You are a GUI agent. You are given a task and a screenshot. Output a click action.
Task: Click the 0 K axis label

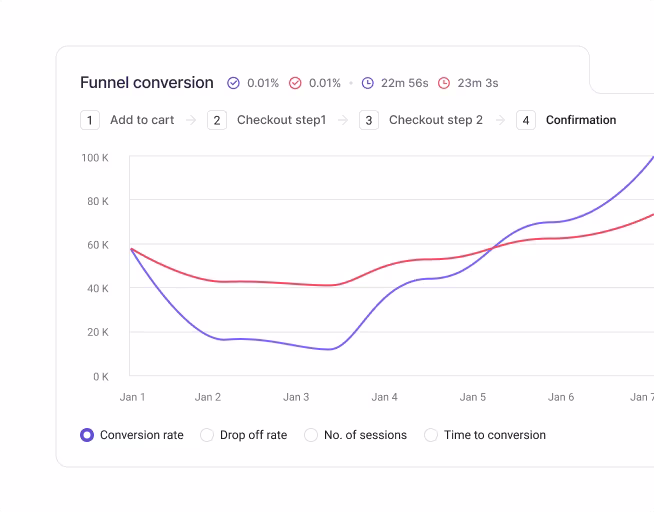[x=101, y=376]
